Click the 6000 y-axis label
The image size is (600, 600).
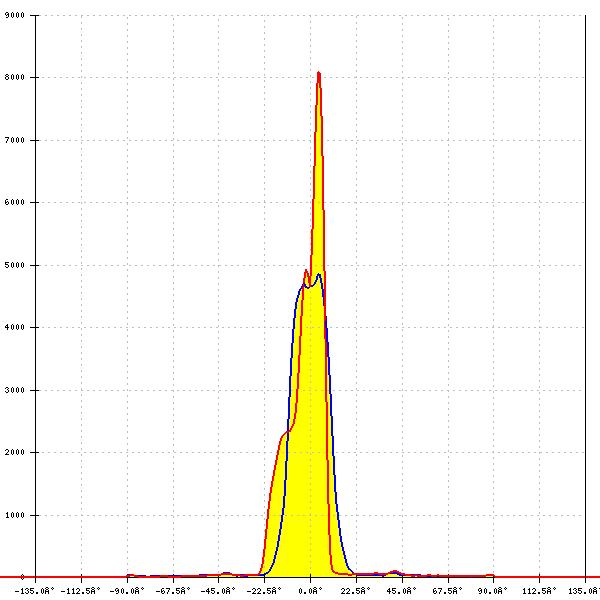(15, 202)
